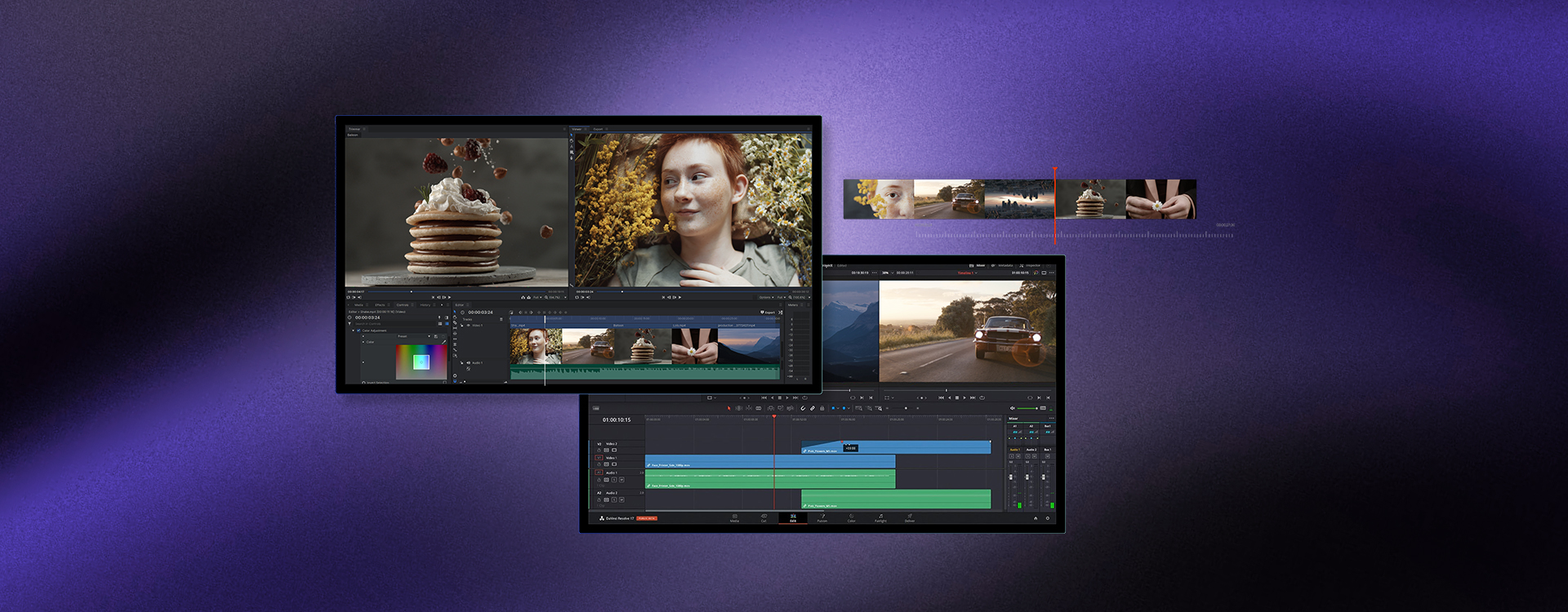Open the Mixer panel button in DaVinci
The width and height of the screenshot is (1568, 612).
pos(977,265)
